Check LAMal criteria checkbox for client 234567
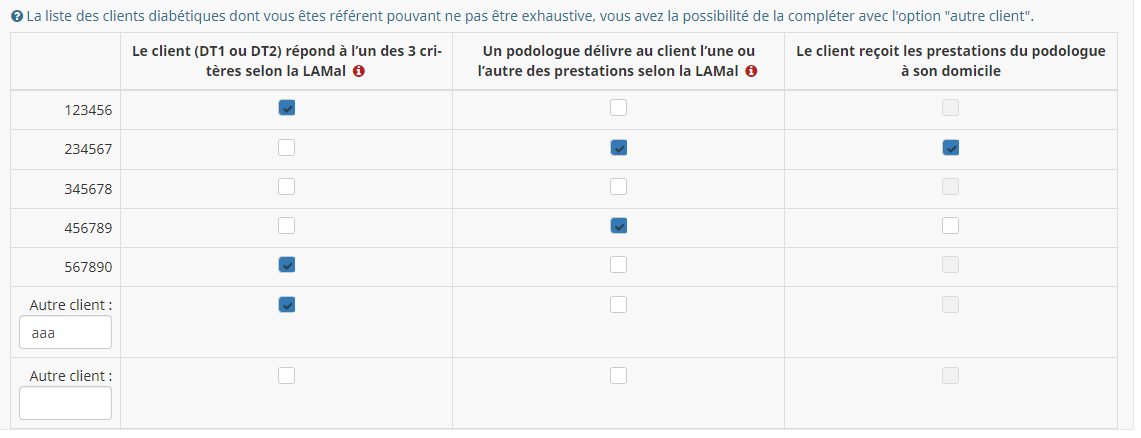The width and height of the screenshot is (1141, 438). pyautogui.click(x=287, y=148)
